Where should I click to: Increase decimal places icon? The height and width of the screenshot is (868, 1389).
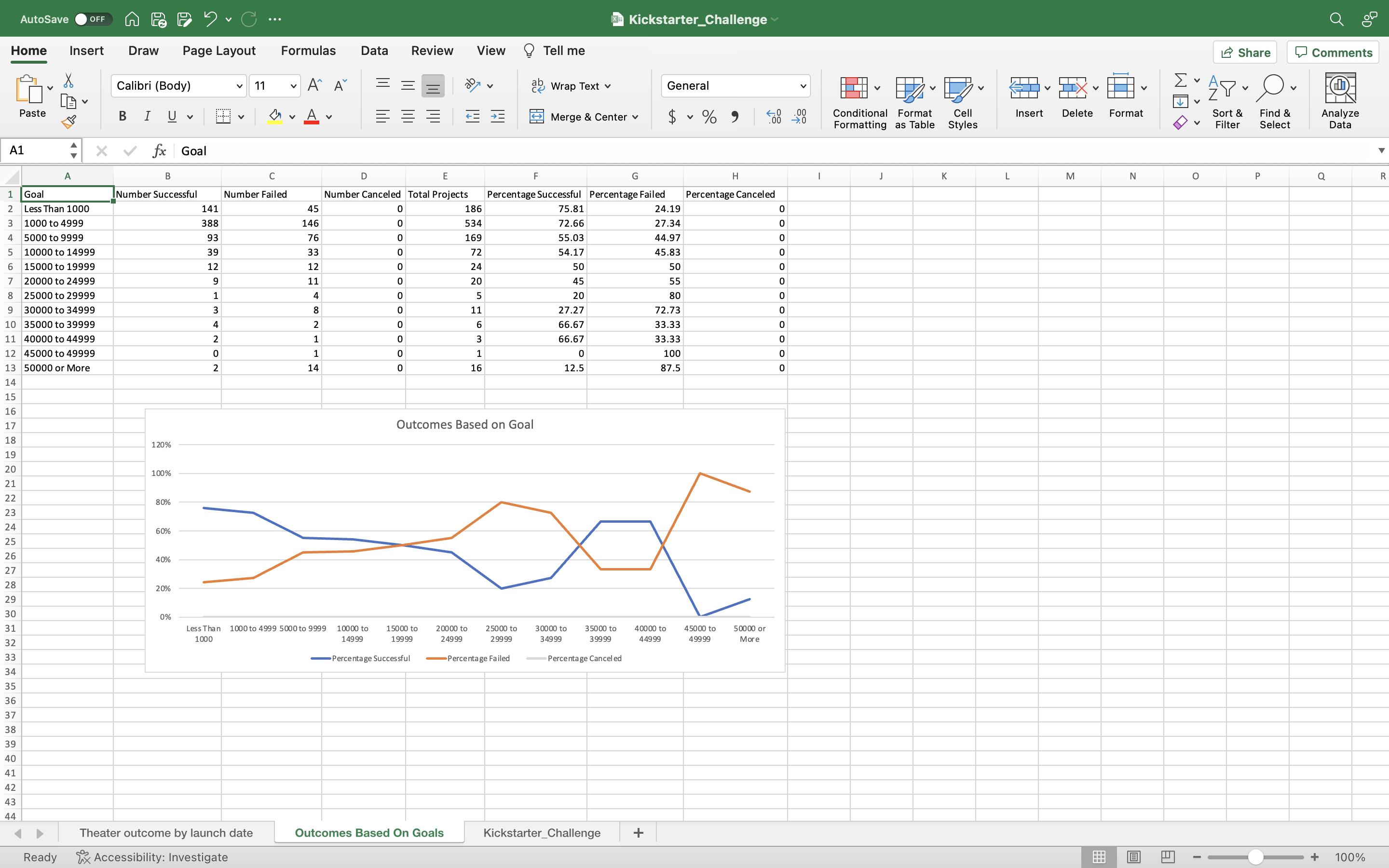tap(773, 117)
